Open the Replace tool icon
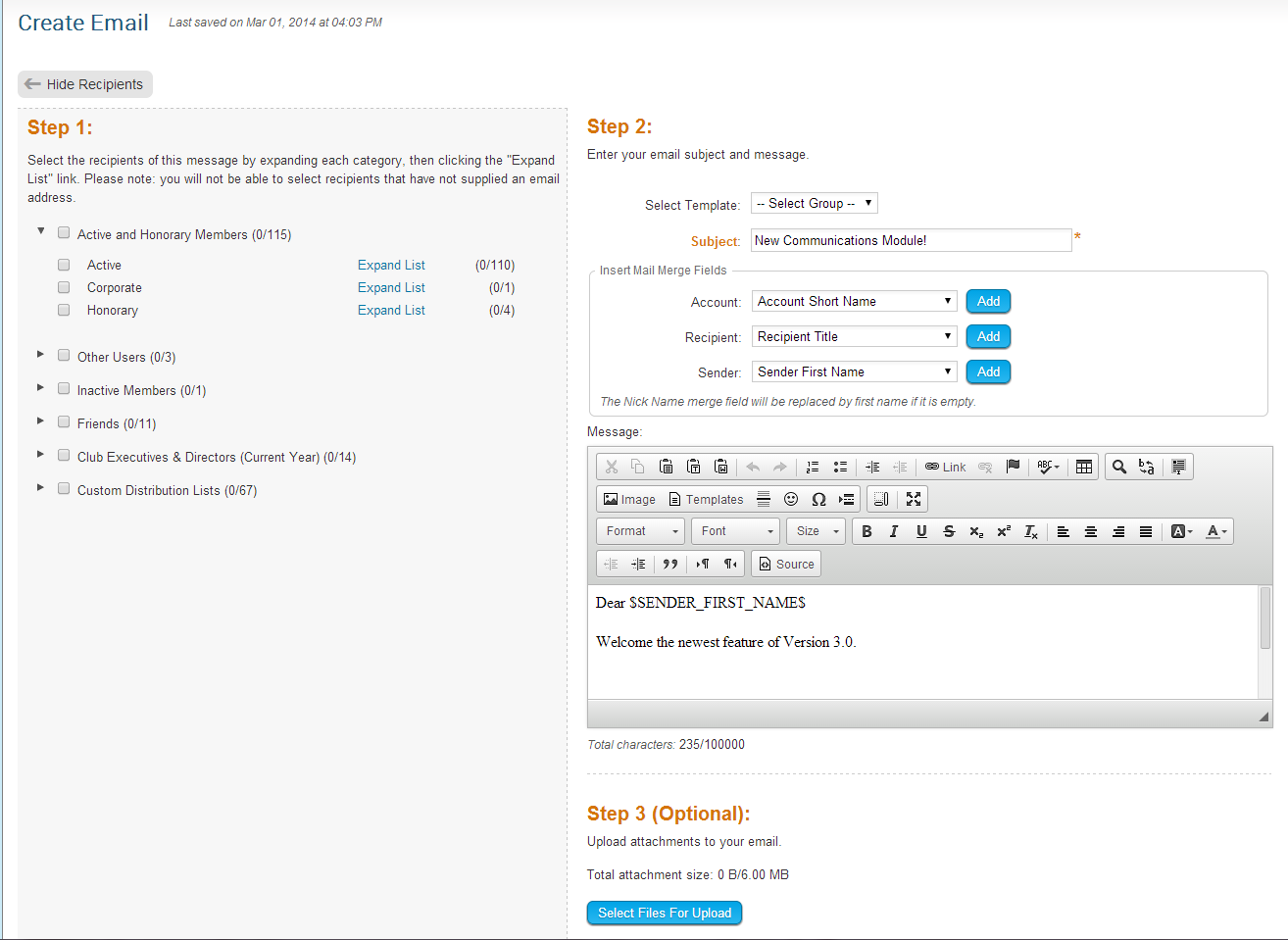The height and width of the screenshot is (940, 1288). 1147,467
